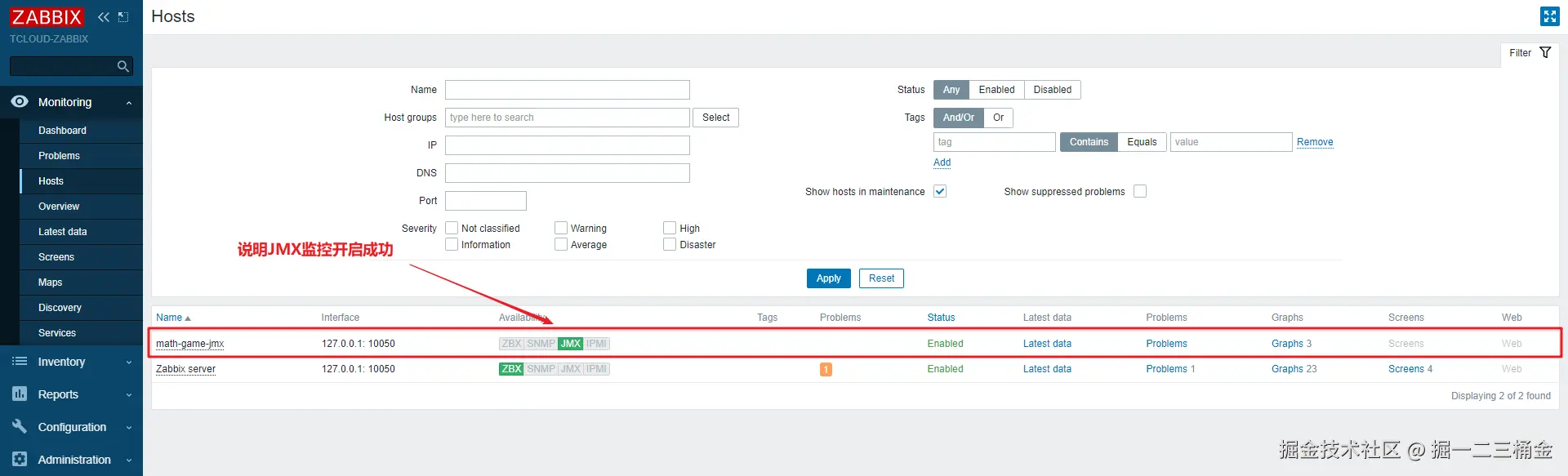This screenshot has width=1568, height=476.
Task: Expand the Reports menu section
Action: 129,395
